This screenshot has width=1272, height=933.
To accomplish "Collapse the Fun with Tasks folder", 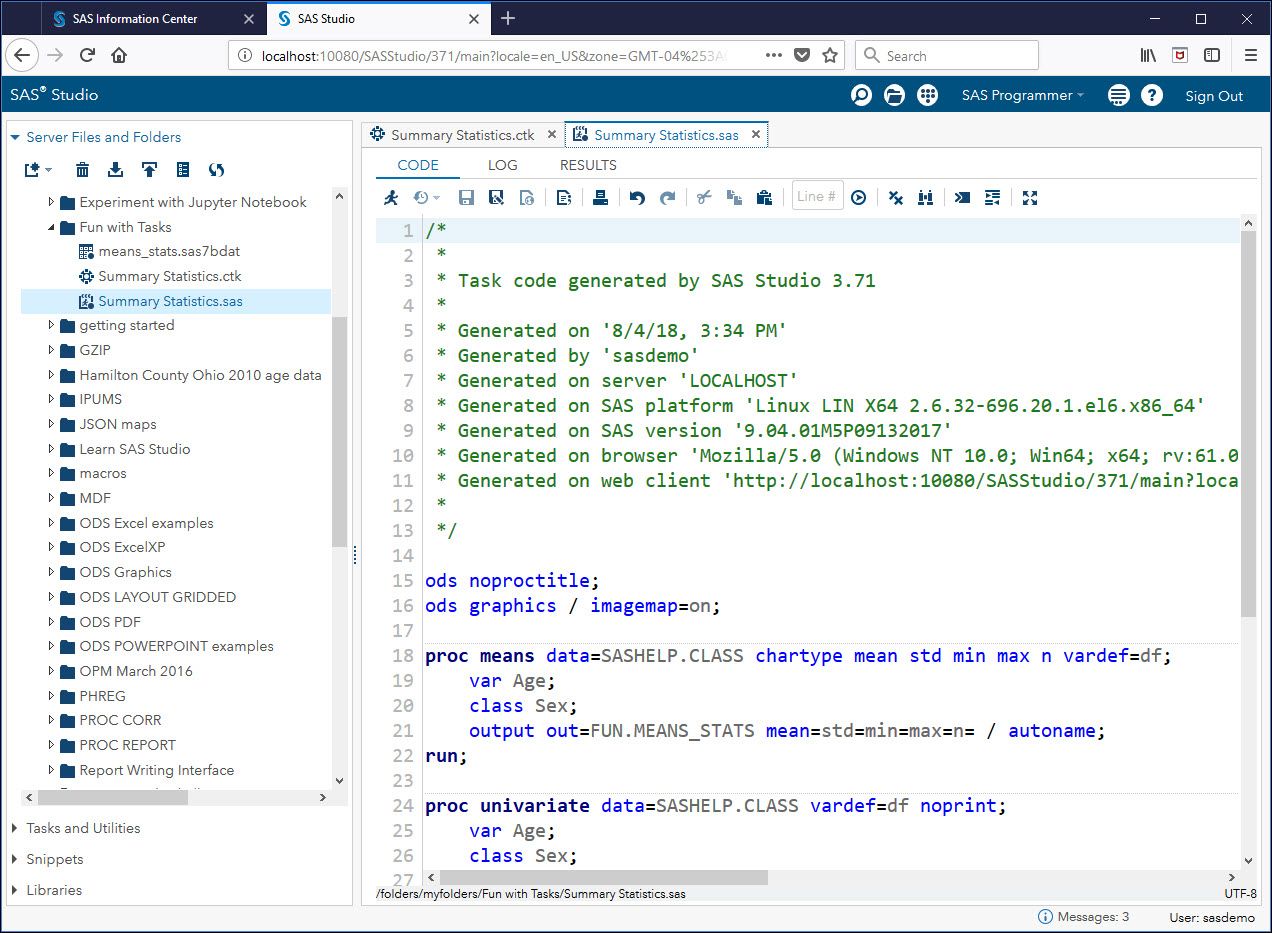I will pyautogui.click(x=52, y=227).
